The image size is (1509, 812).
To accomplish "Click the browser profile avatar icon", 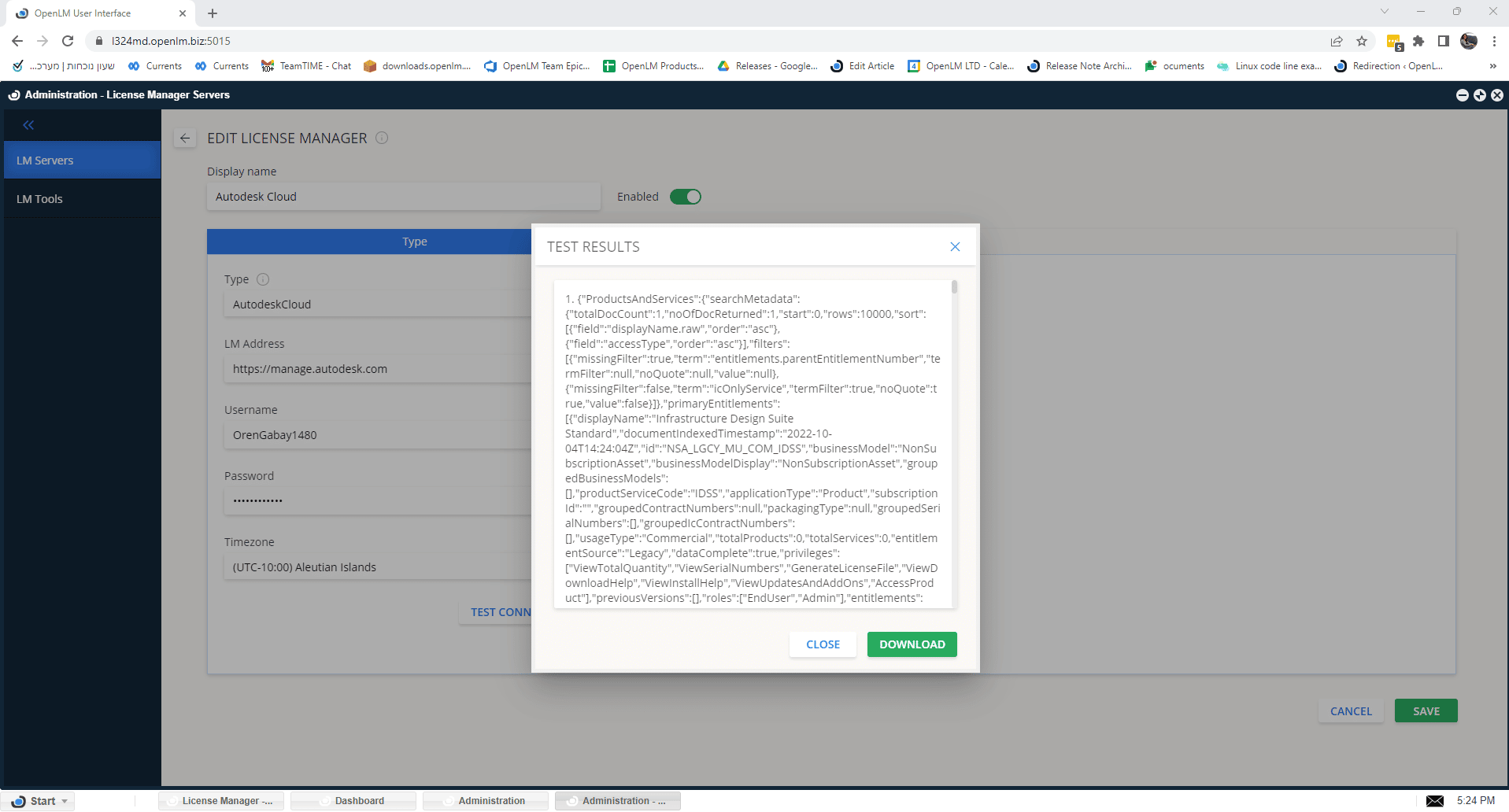I will click(1469, 41).
